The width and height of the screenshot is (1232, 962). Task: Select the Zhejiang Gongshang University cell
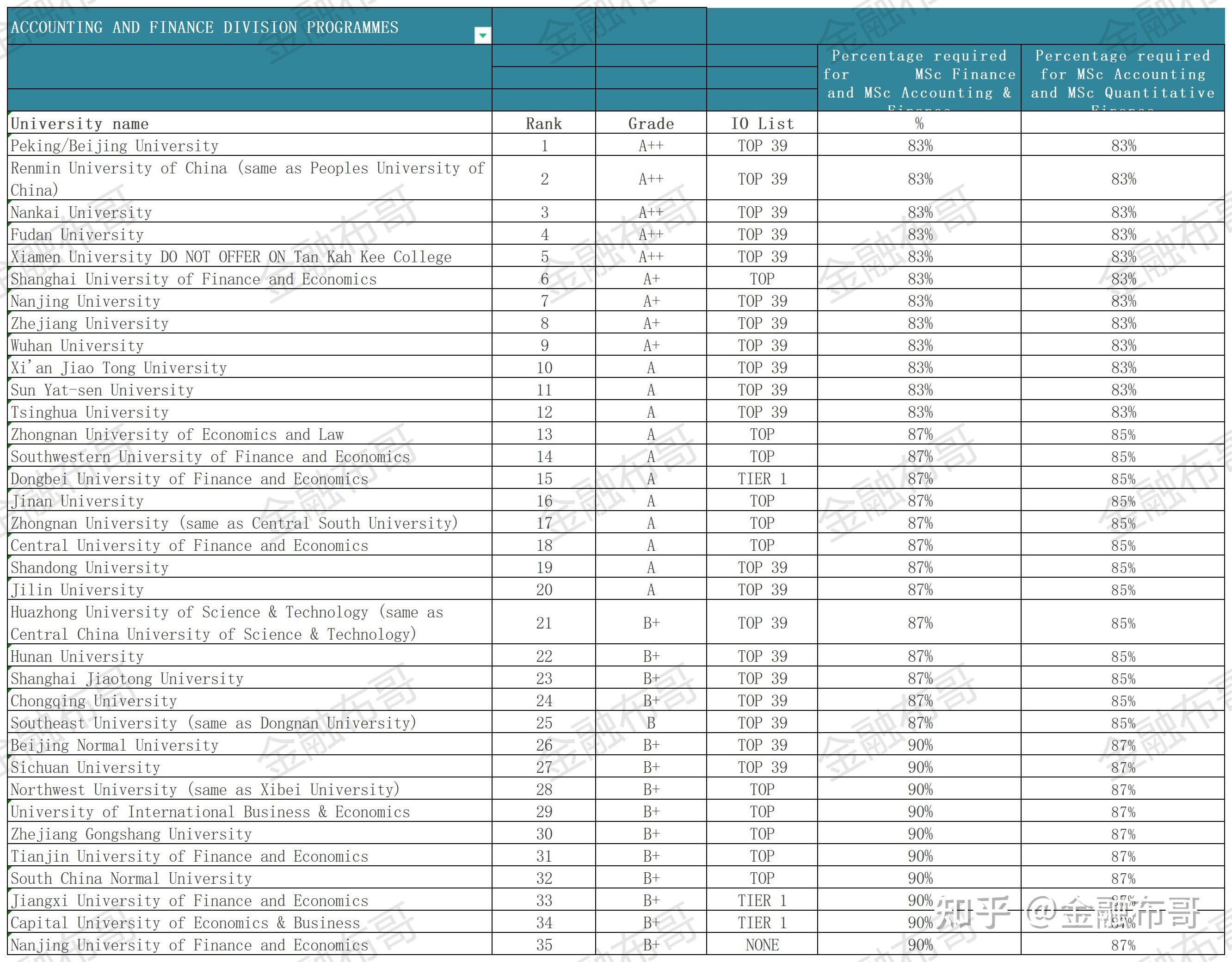click(x=131, y=833)
